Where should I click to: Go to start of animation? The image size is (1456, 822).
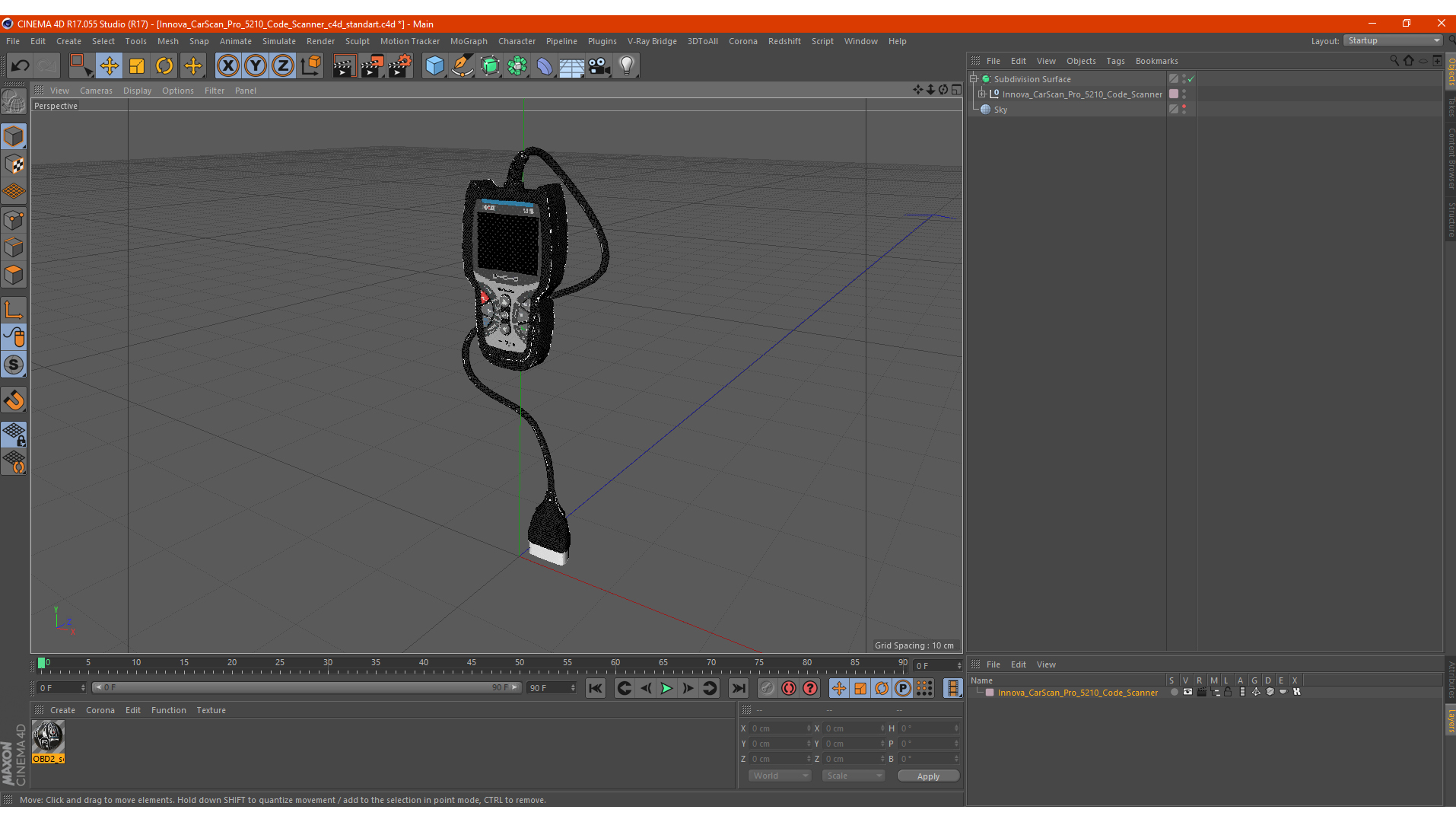595,688
